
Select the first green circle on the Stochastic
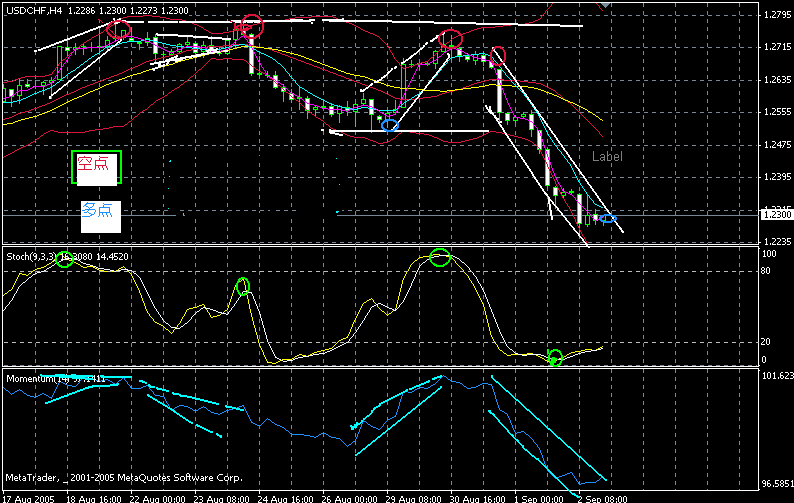coord(65,258)
